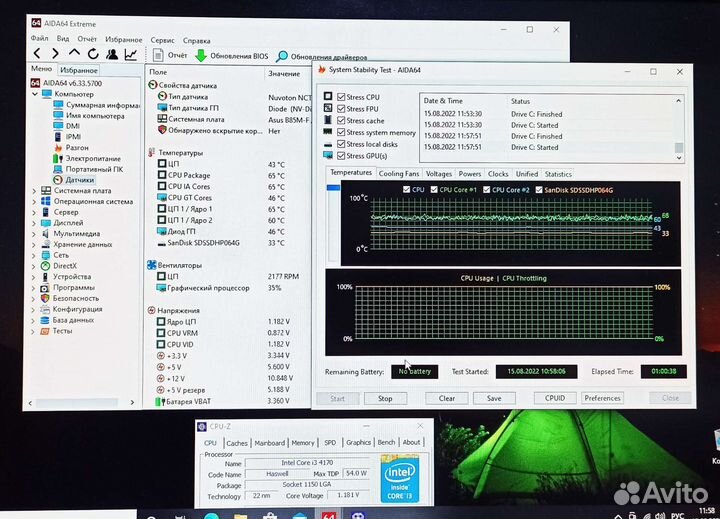Click the AIDA64 Back arrow toolbar icon
Image resolution: width=720 pixels, height=519 pixels.
pyautogui.click(x=37, y=54)
